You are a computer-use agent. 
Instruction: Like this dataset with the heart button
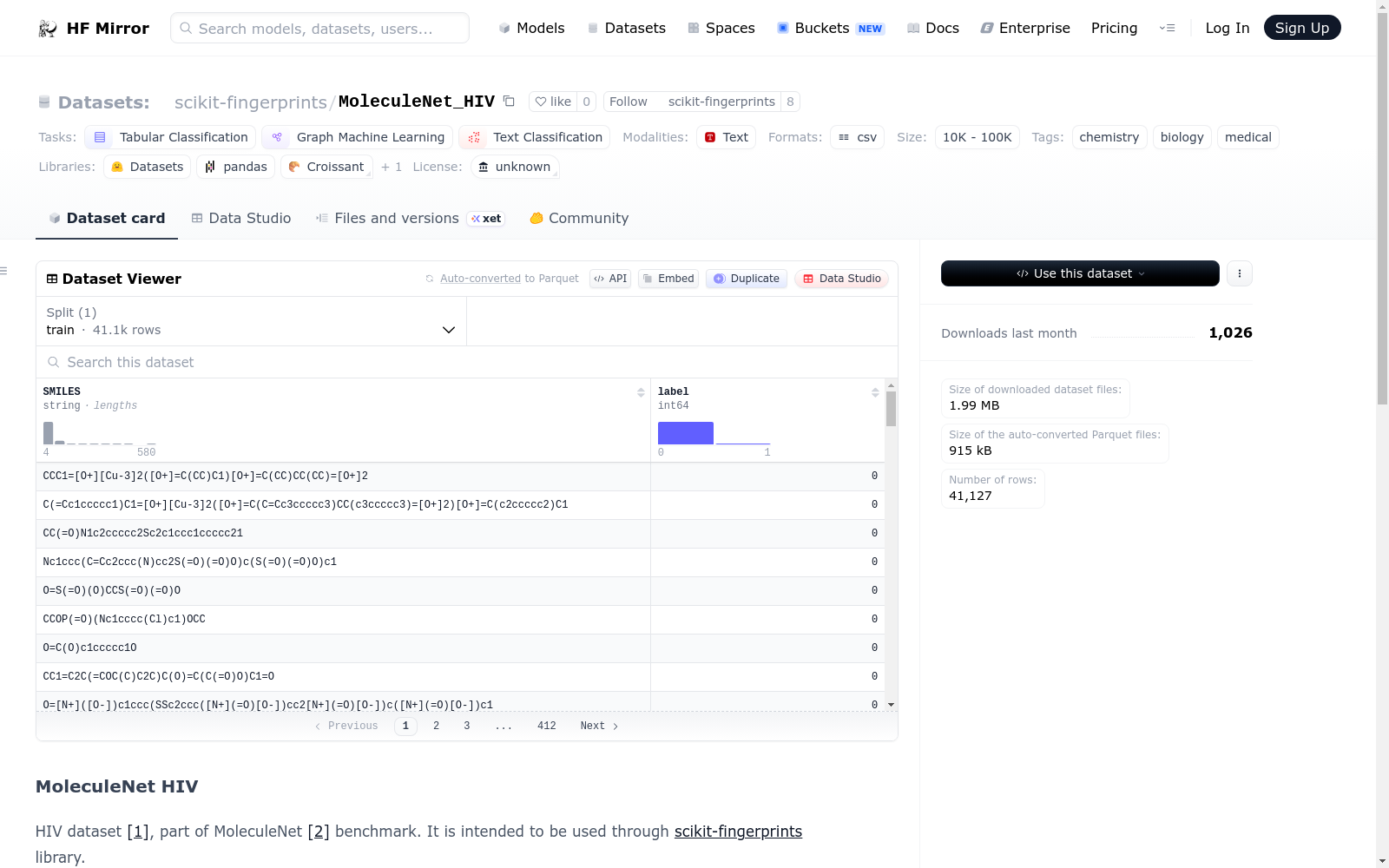coord(553,102)
